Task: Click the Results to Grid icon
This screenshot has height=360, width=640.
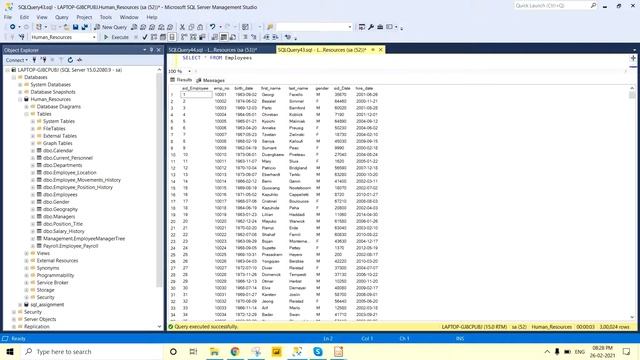Action: [x=224, y=37]
